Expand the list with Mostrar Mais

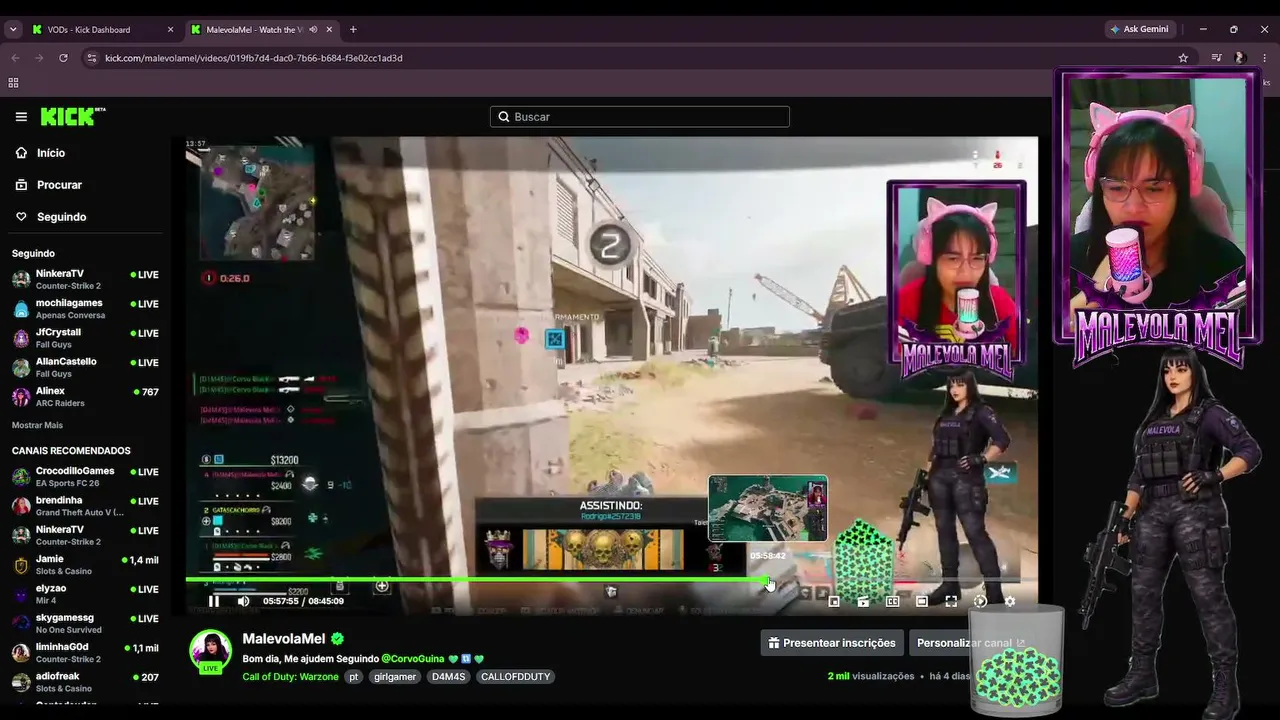point(37,425)
